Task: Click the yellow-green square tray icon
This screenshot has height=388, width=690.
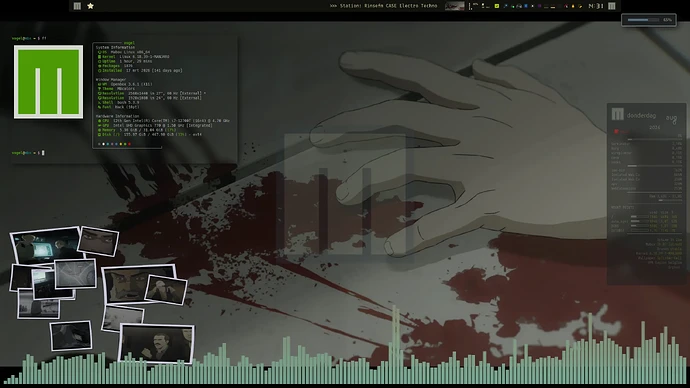Action: click(497, 6)
